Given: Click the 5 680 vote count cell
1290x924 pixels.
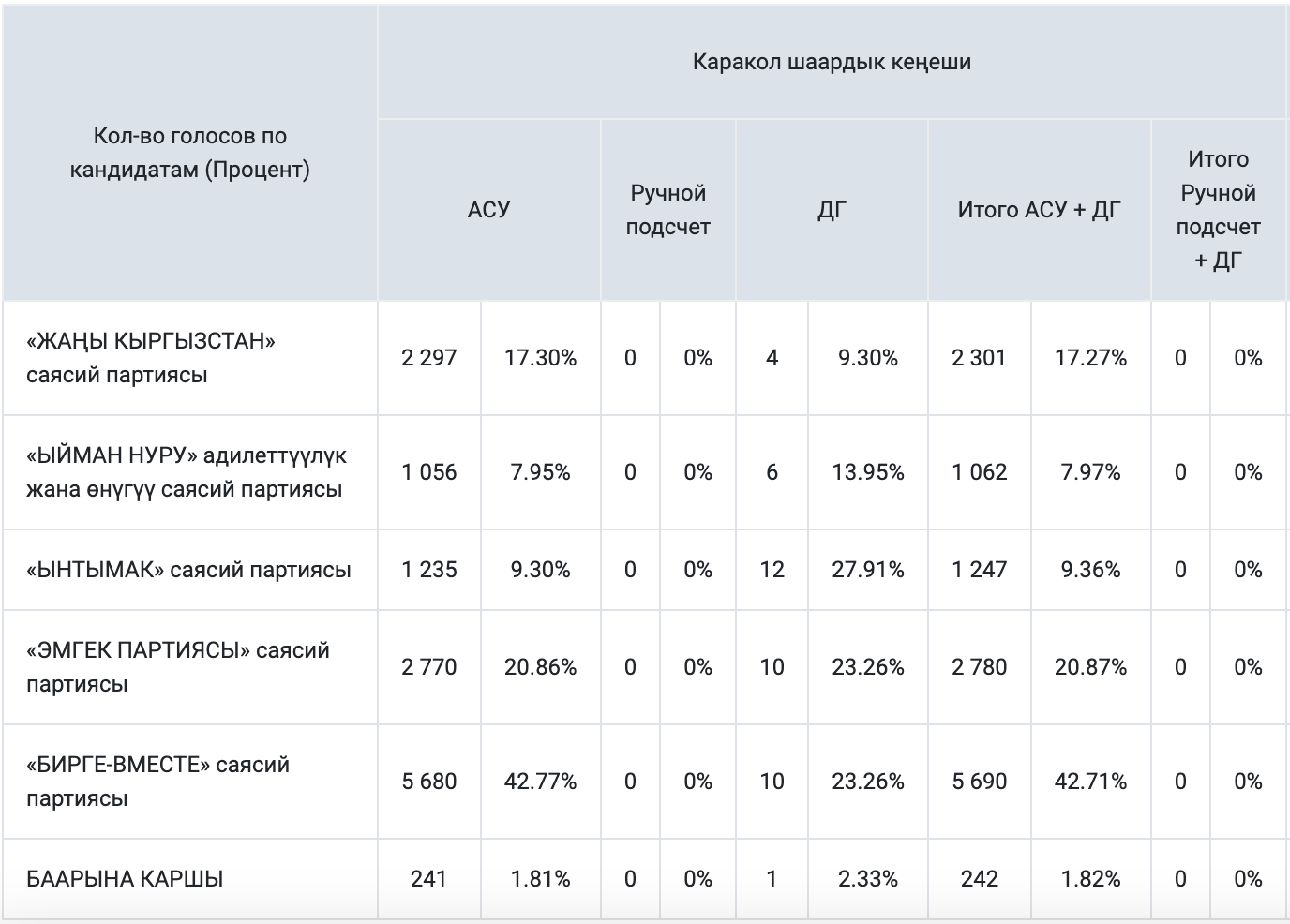Looking at the screenshot, I should click(x=429, y=782).
